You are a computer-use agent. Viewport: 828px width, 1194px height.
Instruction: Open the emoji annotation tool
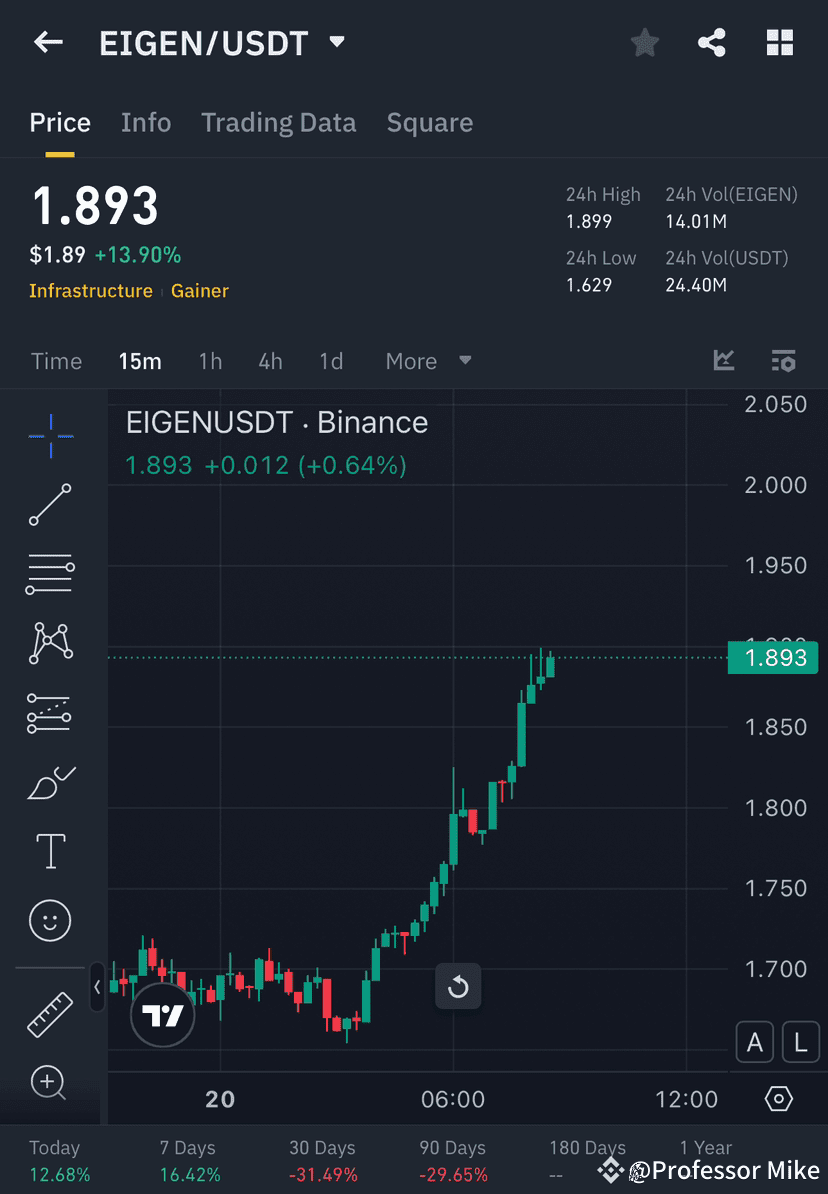tap(50, 920)
